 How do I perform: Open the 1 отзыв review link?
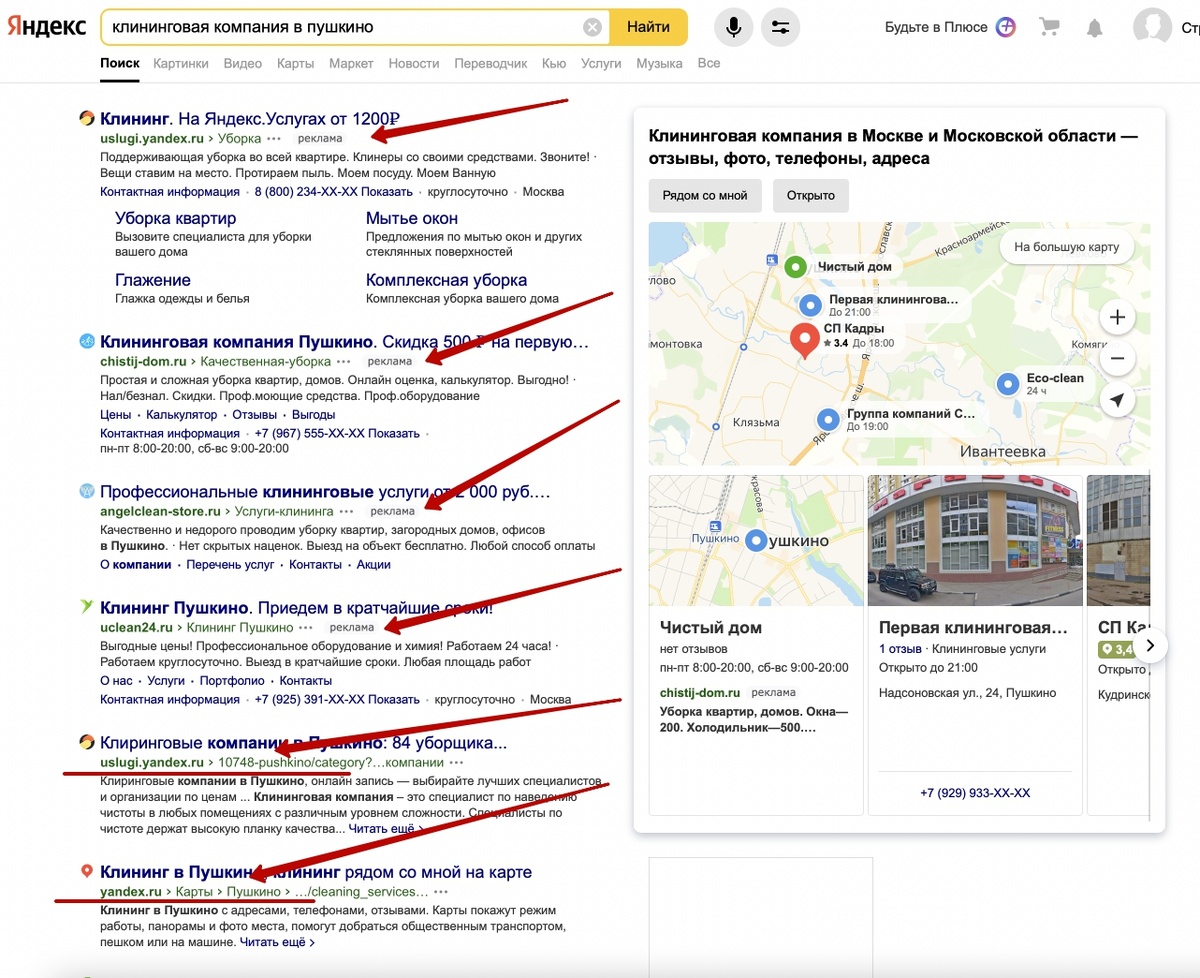pyautogui.click(x=900, y=649)
